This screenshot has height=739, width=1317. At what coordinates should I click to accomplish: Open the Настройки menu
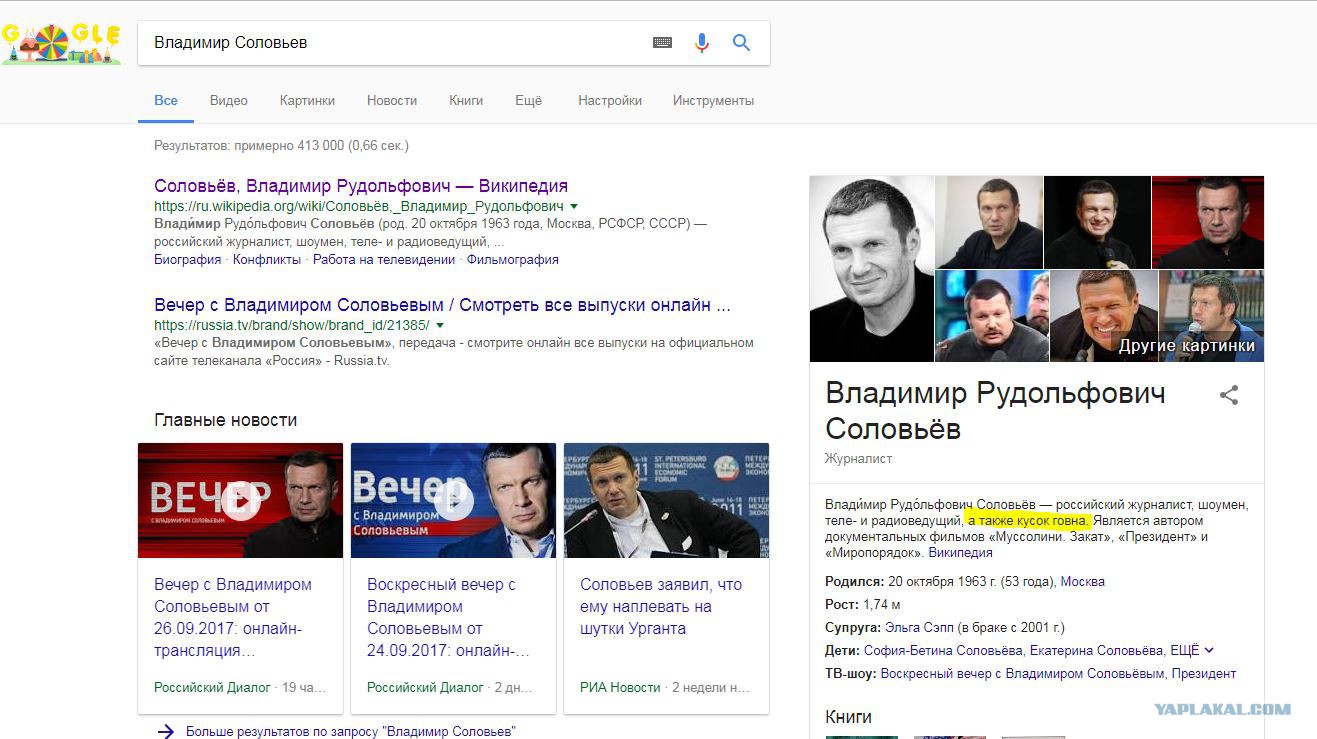click(610, 100)
